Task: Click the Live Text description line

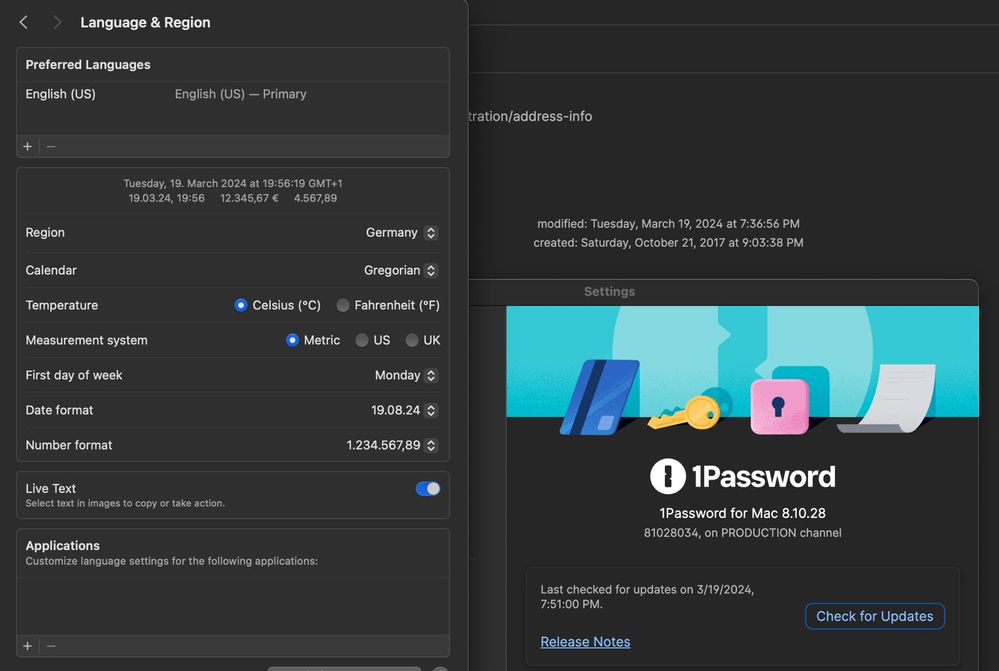Action: tap(125, 503)
